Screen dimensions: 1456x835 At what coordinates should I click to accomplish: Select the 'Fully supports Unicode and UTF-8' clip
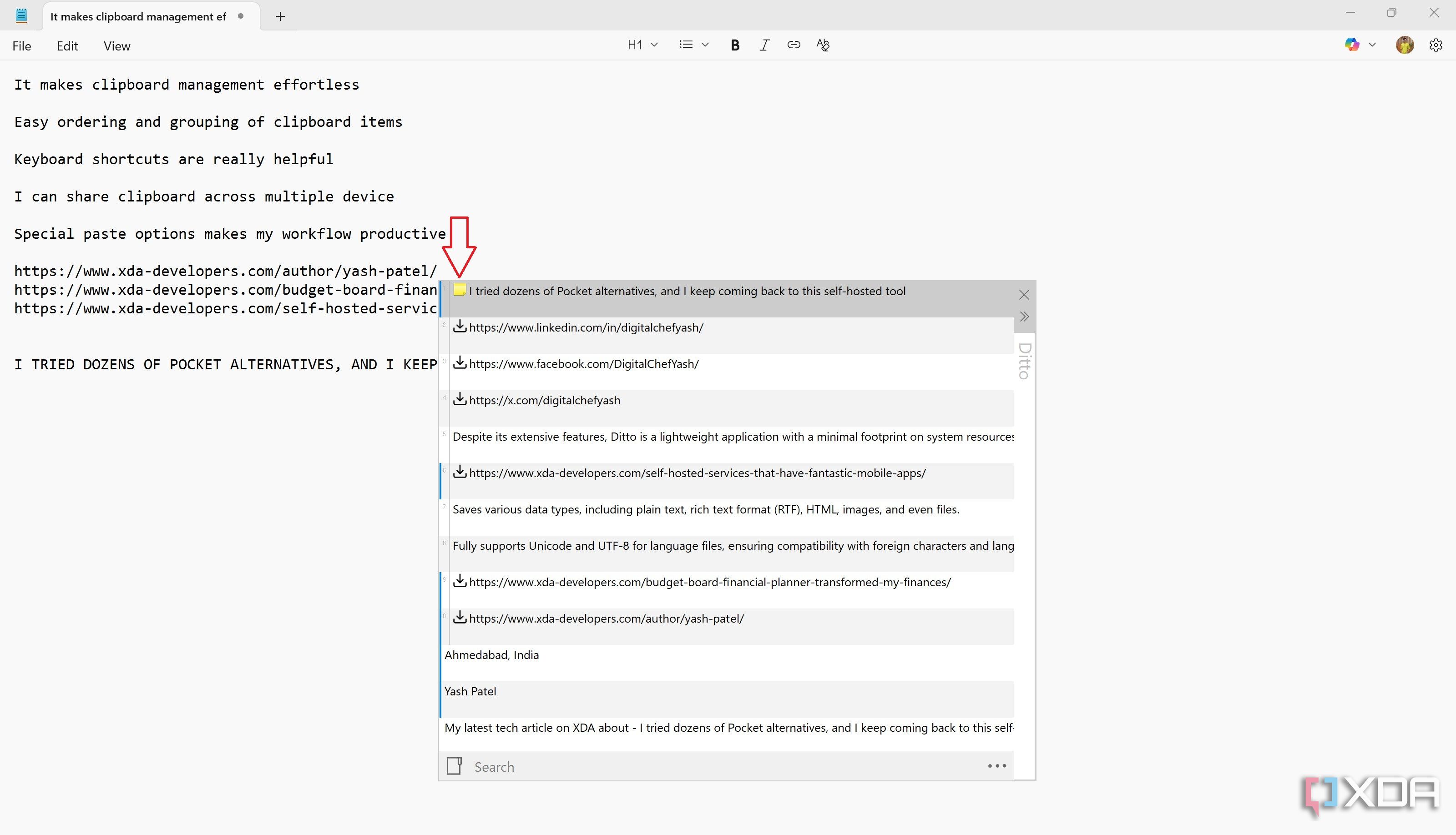[x=727, y=553]
